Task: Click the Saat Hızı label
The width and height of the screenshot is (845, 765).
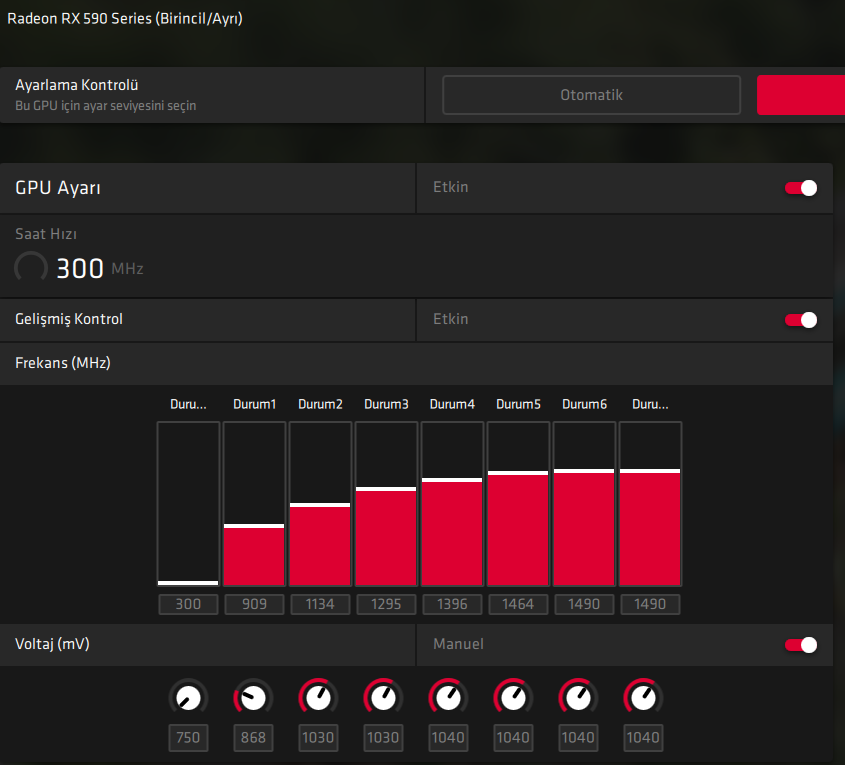Action: coord(46,234)
